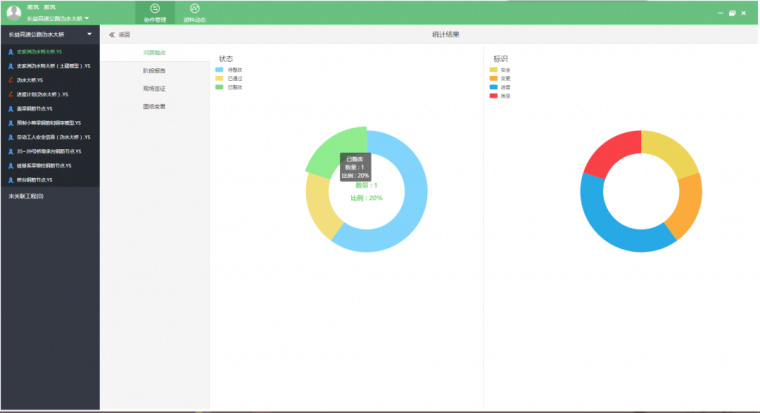Open the 资料动态 module icon
This screenshot has width=760, height=413.
194,9
